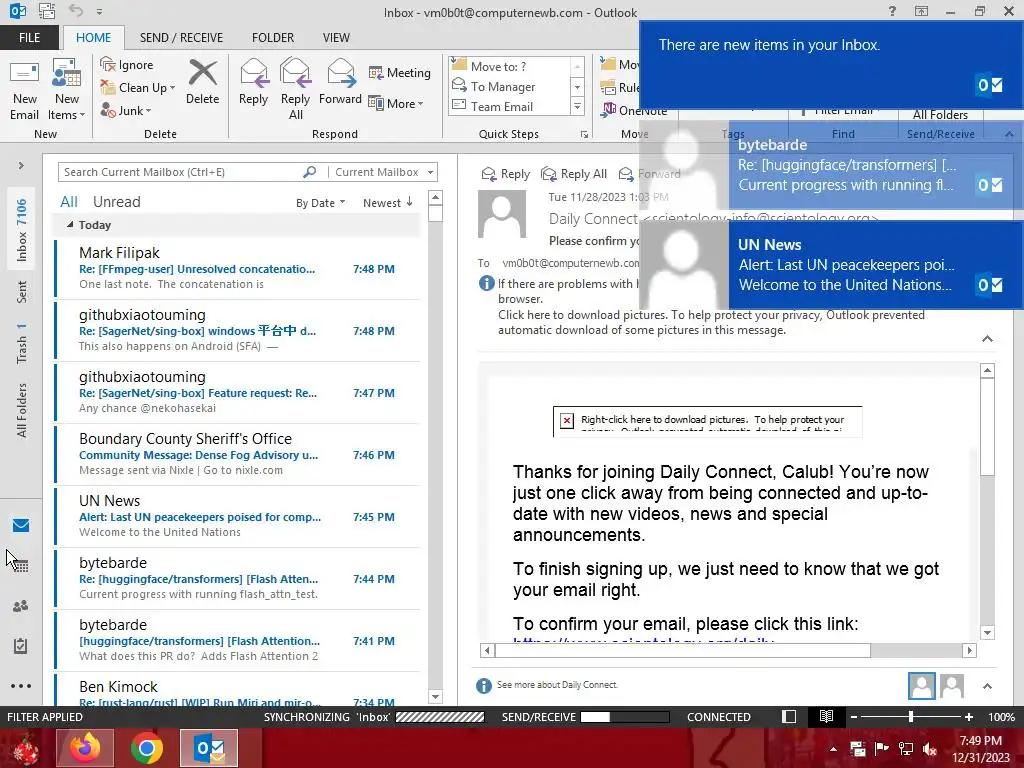Open the New Items menu
This screenshot has width=1024, height=768.
pyautogui.click(x=67, y=90)
